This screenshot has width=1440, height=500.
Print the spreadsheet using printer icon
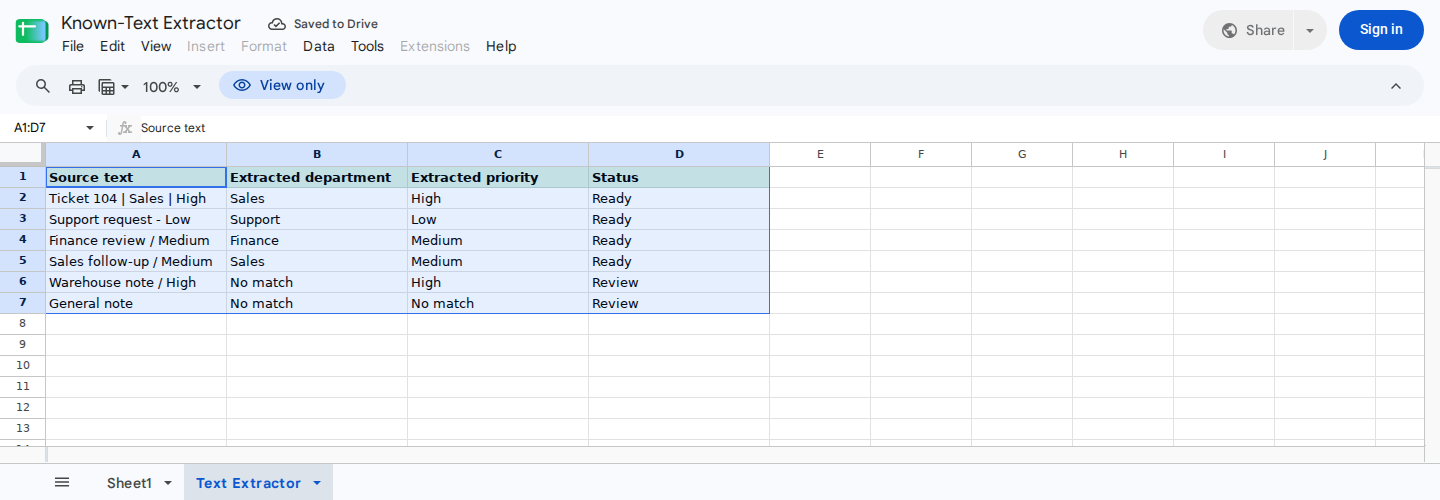coord(77,86)
